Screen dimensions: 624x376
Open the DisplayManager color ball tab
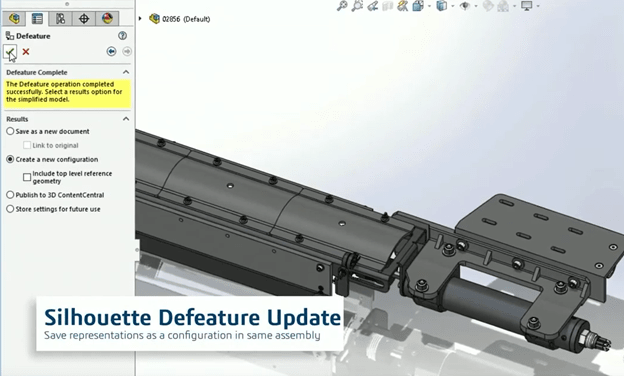(107, 18)
